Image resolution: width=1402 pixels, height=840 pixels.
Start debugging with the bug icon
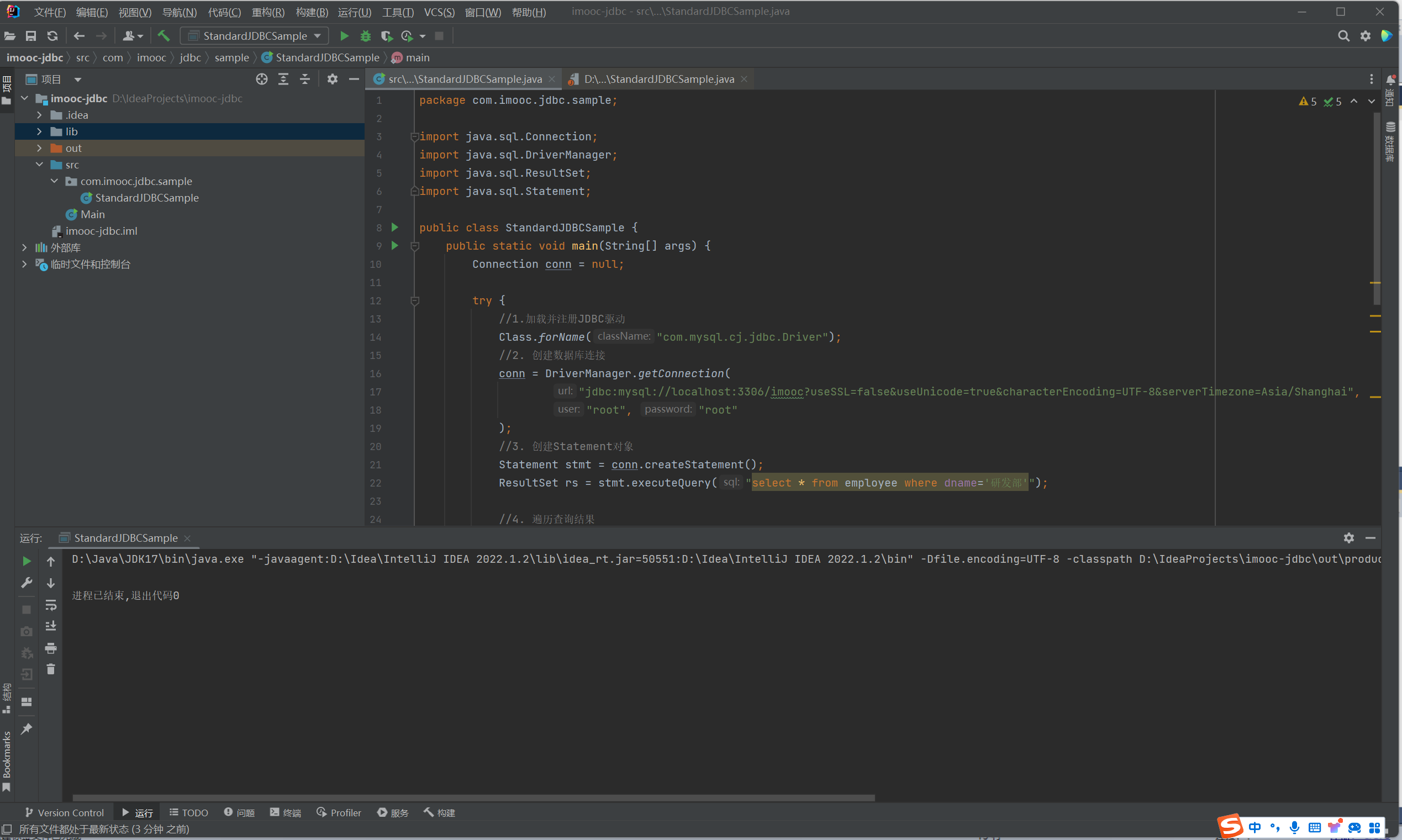tap(366, 36)
